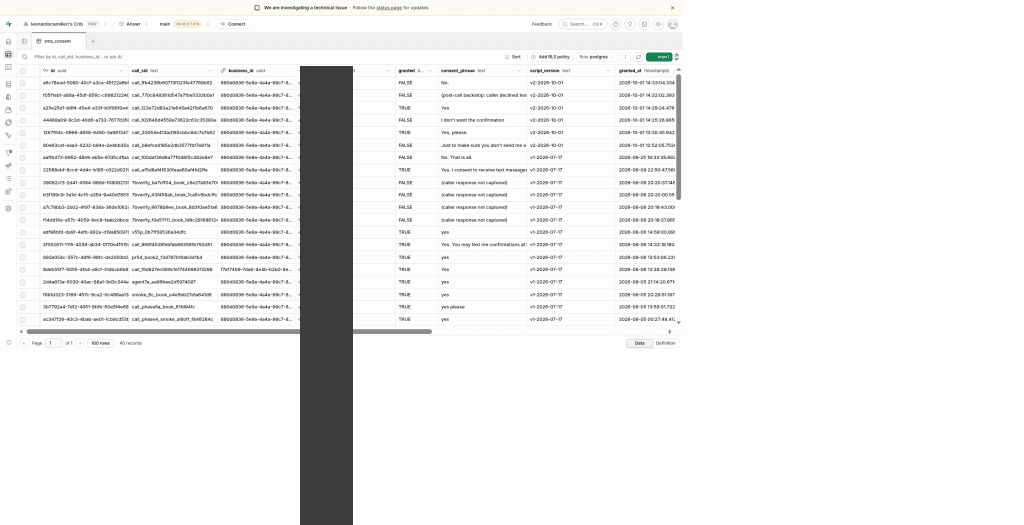
Task: Open the Table Editor sidebar icon
Action: [8, 54]
